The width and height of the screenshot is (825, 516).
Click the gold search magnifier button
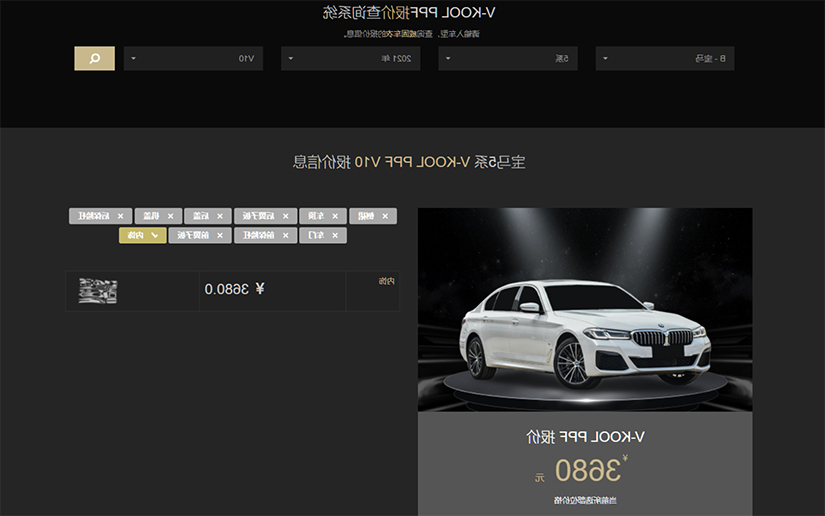pos(94,58)
